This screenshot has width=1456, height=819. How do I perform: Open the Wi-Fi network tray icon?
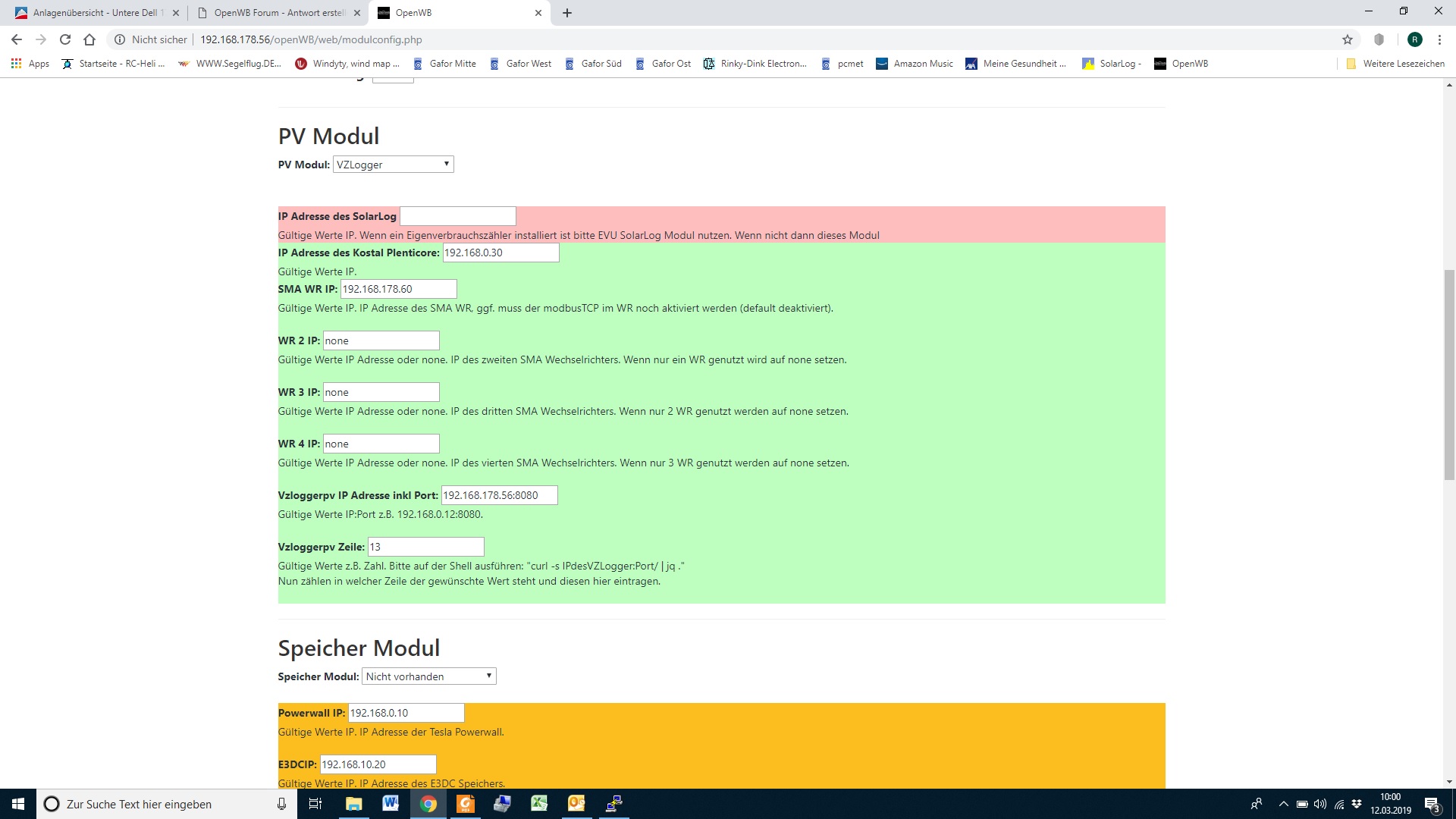click(1339, 804)
